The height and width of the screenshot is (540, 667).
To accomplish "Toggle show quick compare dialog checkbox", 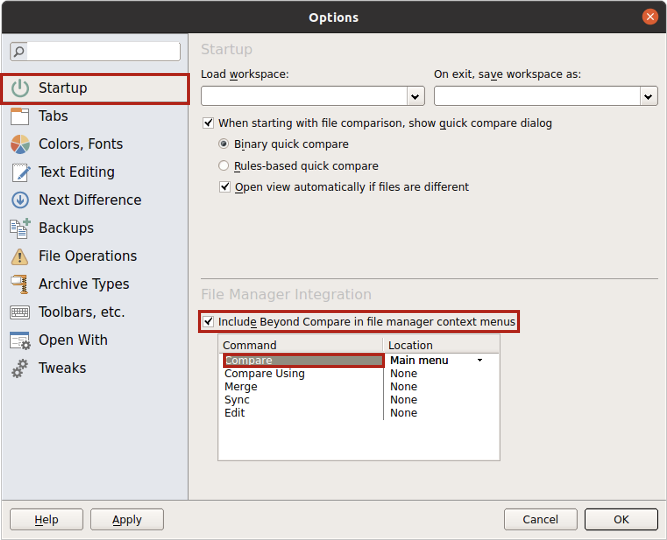I will [x=208, y=123].
